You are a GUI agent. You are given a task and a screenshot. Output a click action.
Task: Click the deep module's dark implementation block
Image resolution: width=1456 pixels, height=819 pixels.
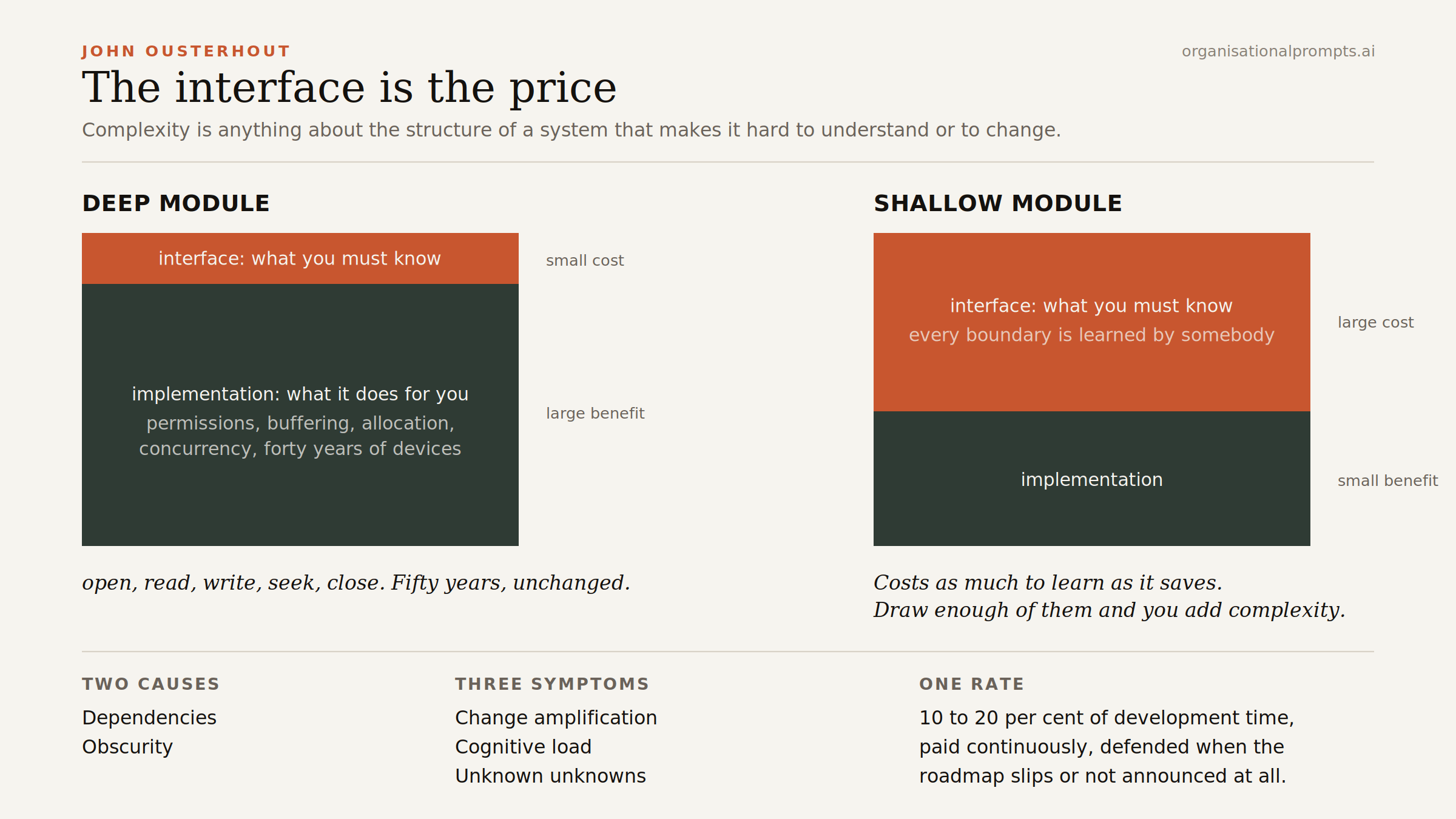pos(300,415)
